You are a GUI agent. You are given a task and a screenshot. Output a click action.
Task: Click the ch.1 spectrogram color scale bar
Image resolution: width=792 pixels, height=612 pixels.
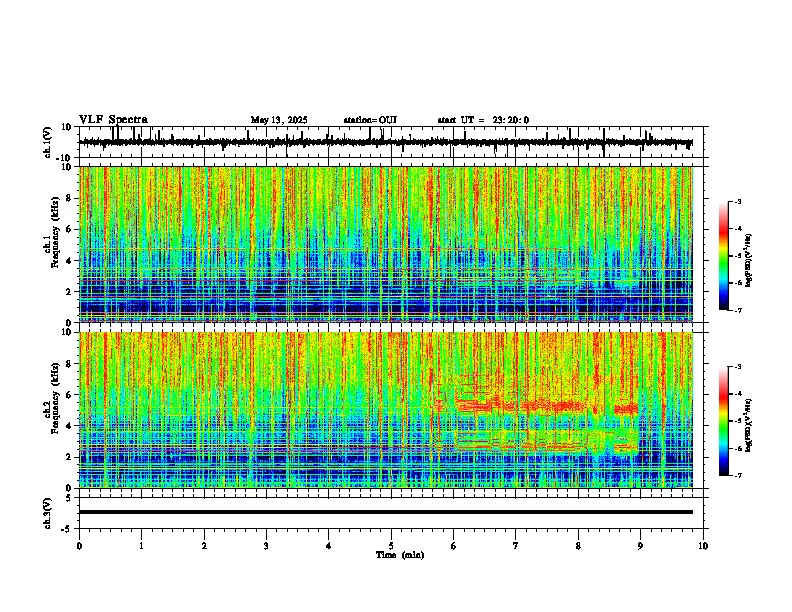tap(723, 256)
